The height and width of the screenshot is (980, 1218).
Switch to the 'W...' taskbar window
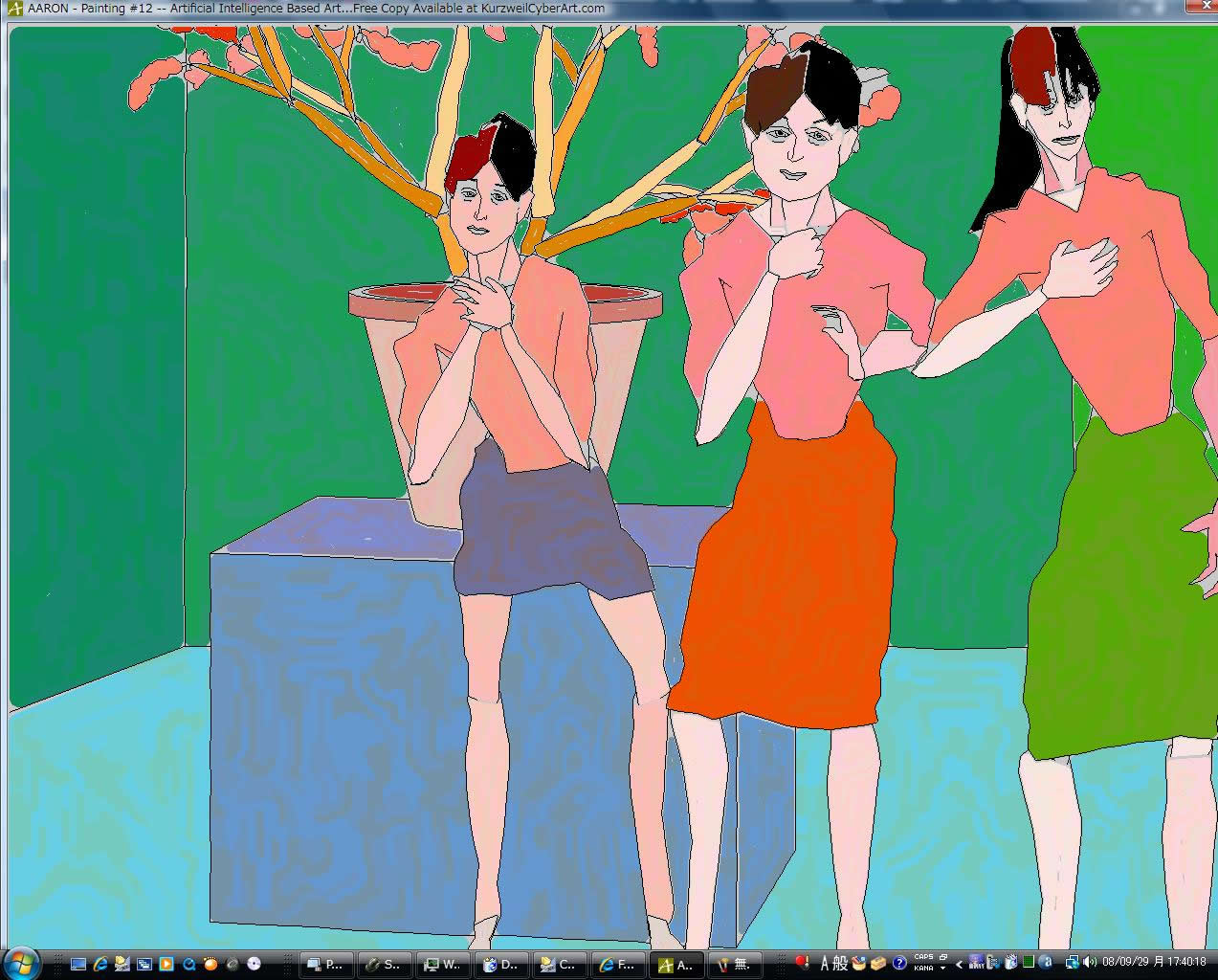pyautogui.click(x=442, y=965)
